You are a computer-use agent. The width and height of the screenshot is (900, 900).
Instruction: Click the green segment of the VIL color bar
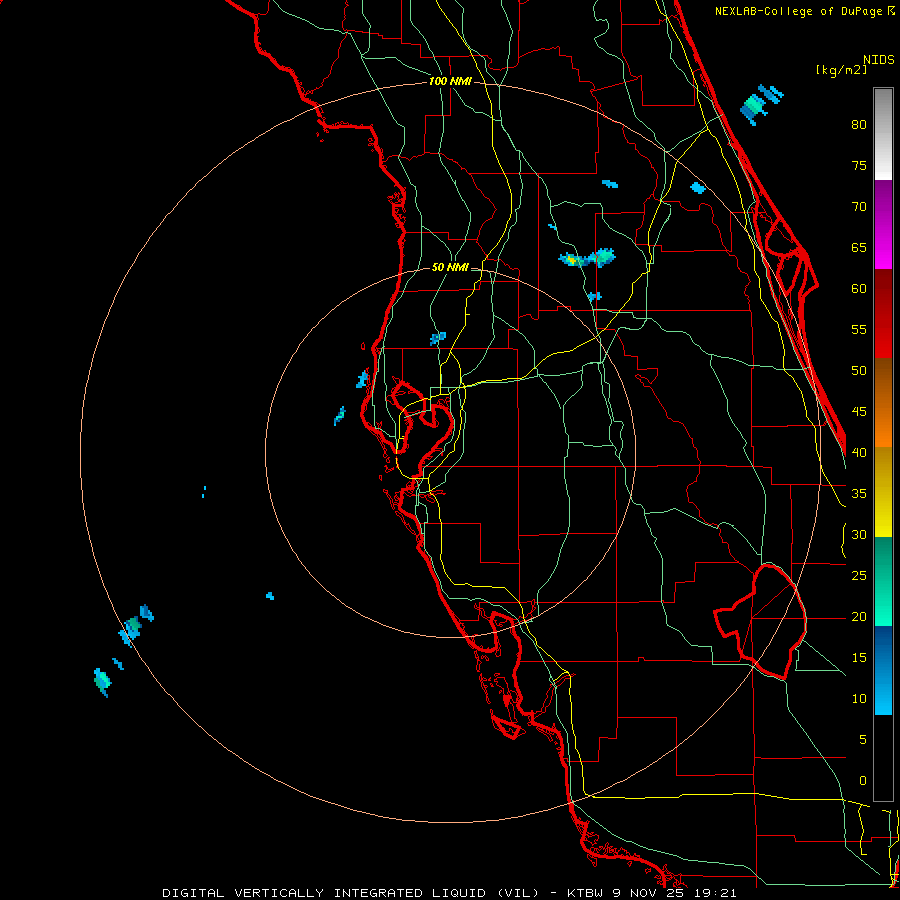tap(883, 581)
